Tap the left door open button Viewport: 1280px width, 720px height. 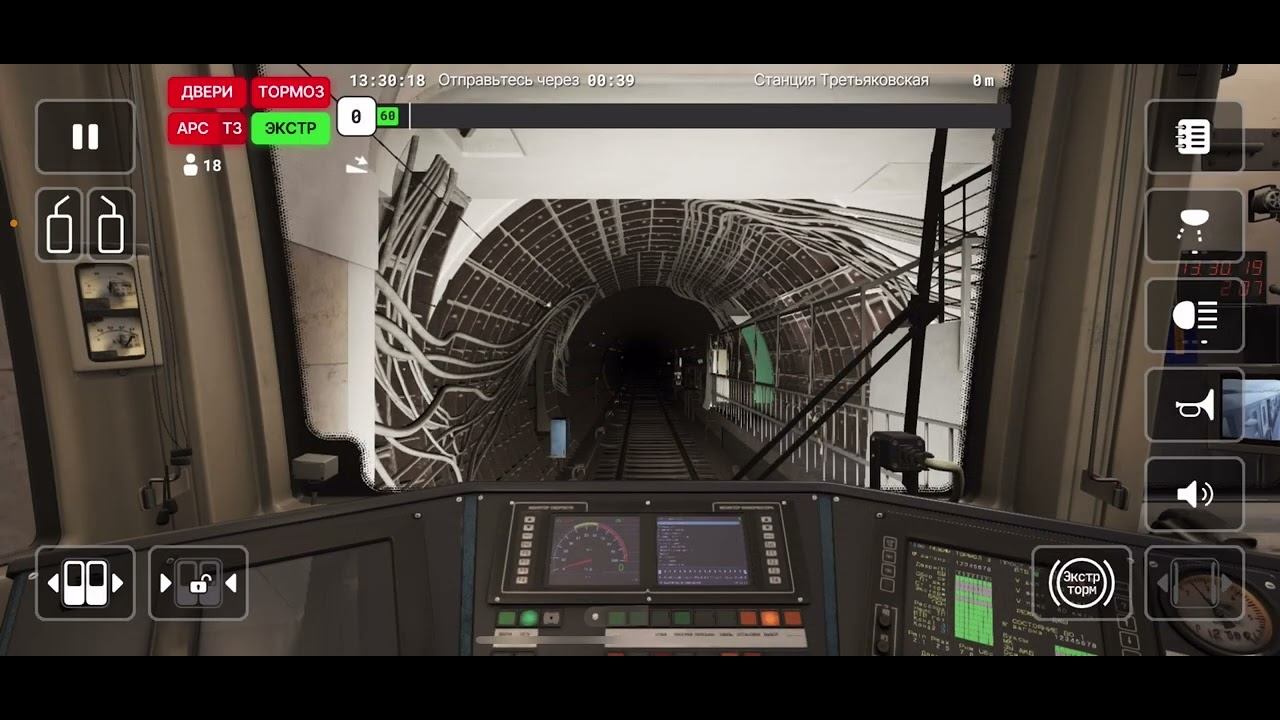click(61, 225)
